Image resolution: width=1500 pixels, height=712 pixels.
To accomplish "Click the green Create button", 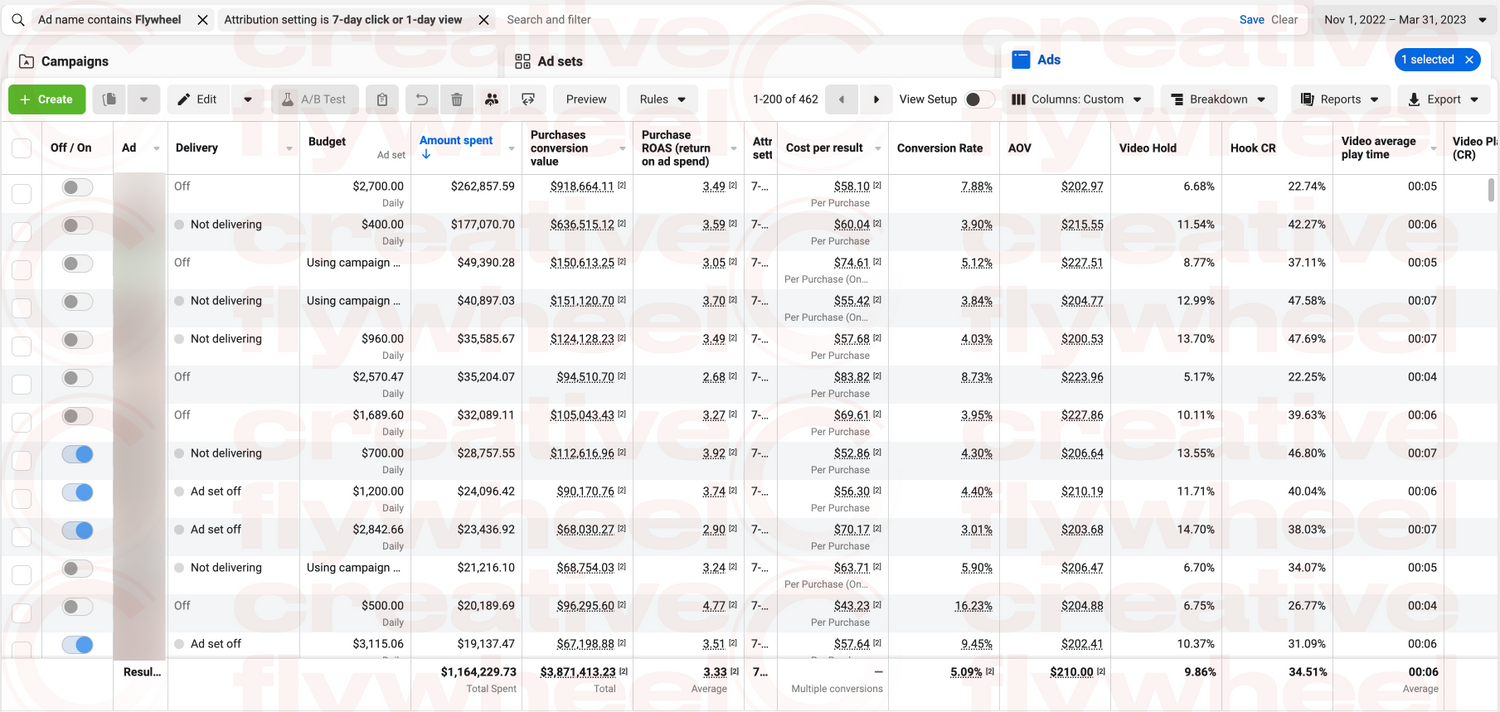I will (47, 99).
